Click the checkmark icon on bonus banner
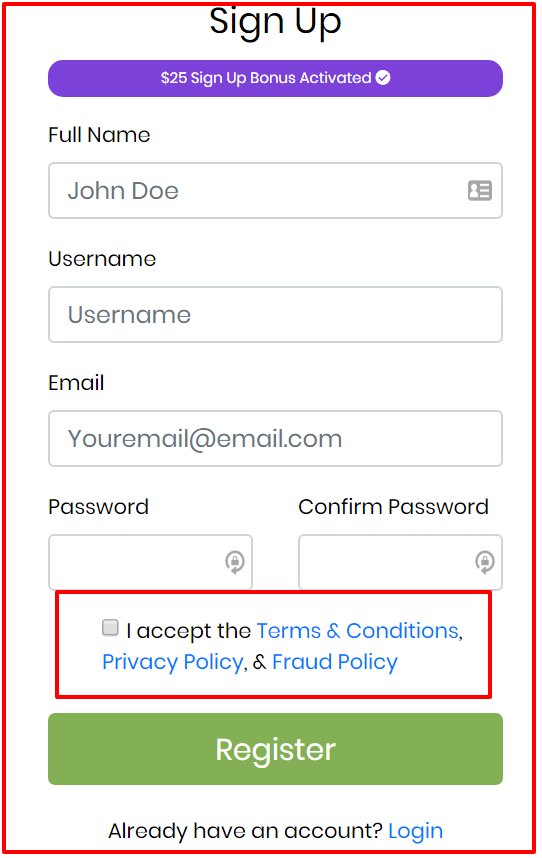Viewport: 542px width, 858px height. tap(383, 78)
